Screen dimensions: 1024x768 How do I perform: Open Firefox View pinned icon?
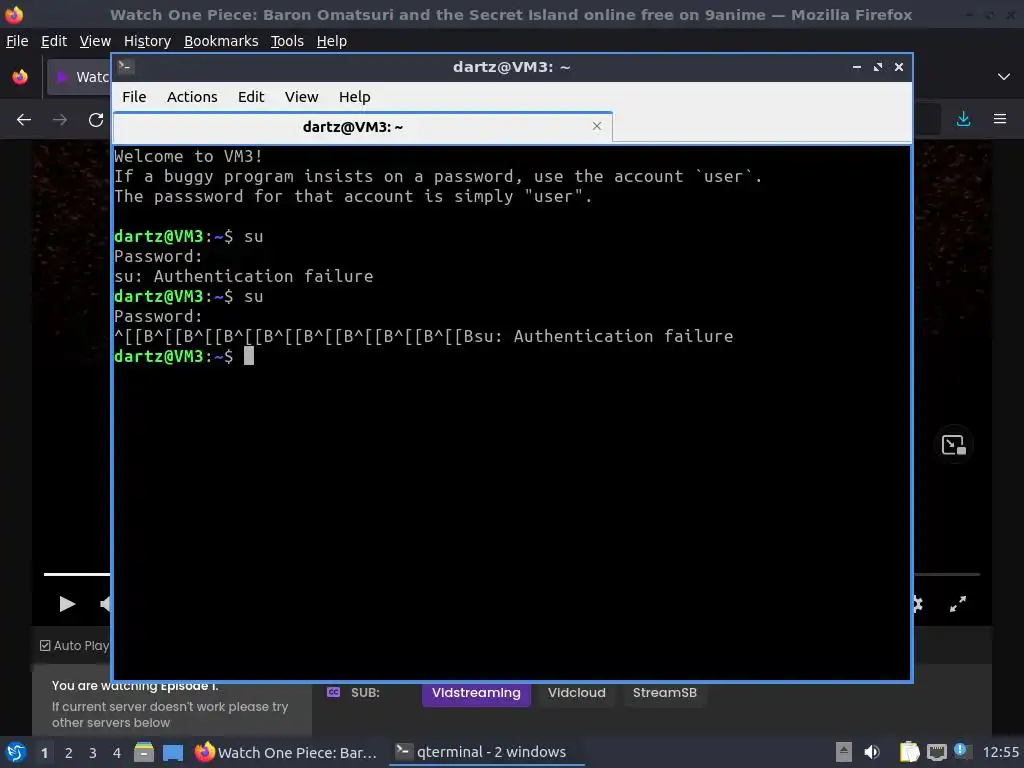20,77
